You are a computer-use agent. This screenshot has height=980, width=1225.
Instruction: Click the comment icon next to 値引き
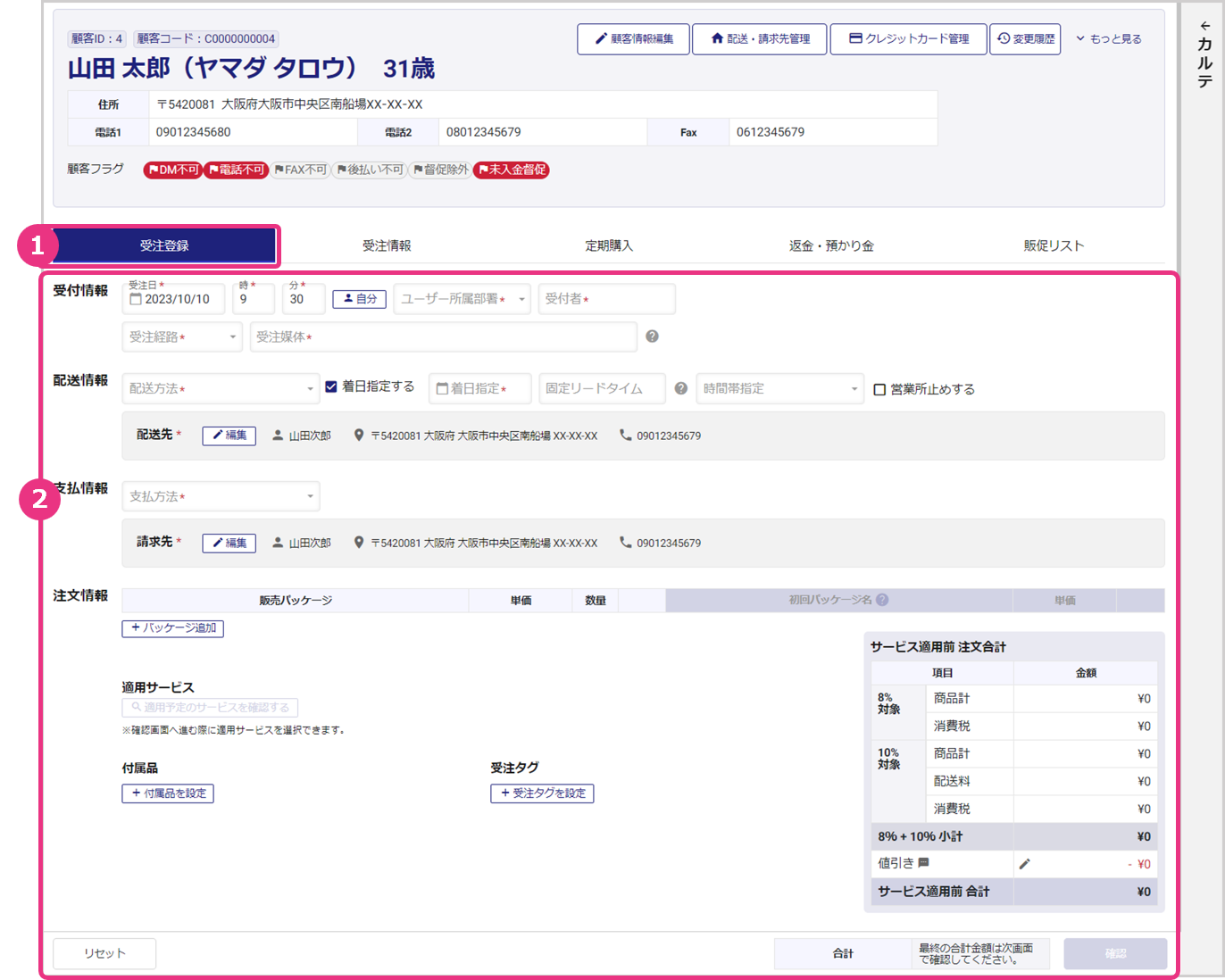[924, 863]
